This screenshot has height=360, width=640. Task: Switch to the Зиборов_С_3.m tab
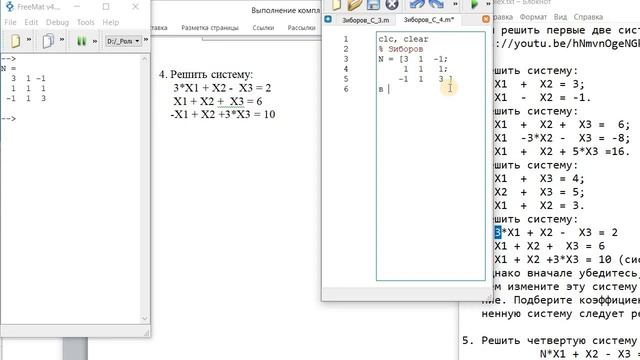365,20
